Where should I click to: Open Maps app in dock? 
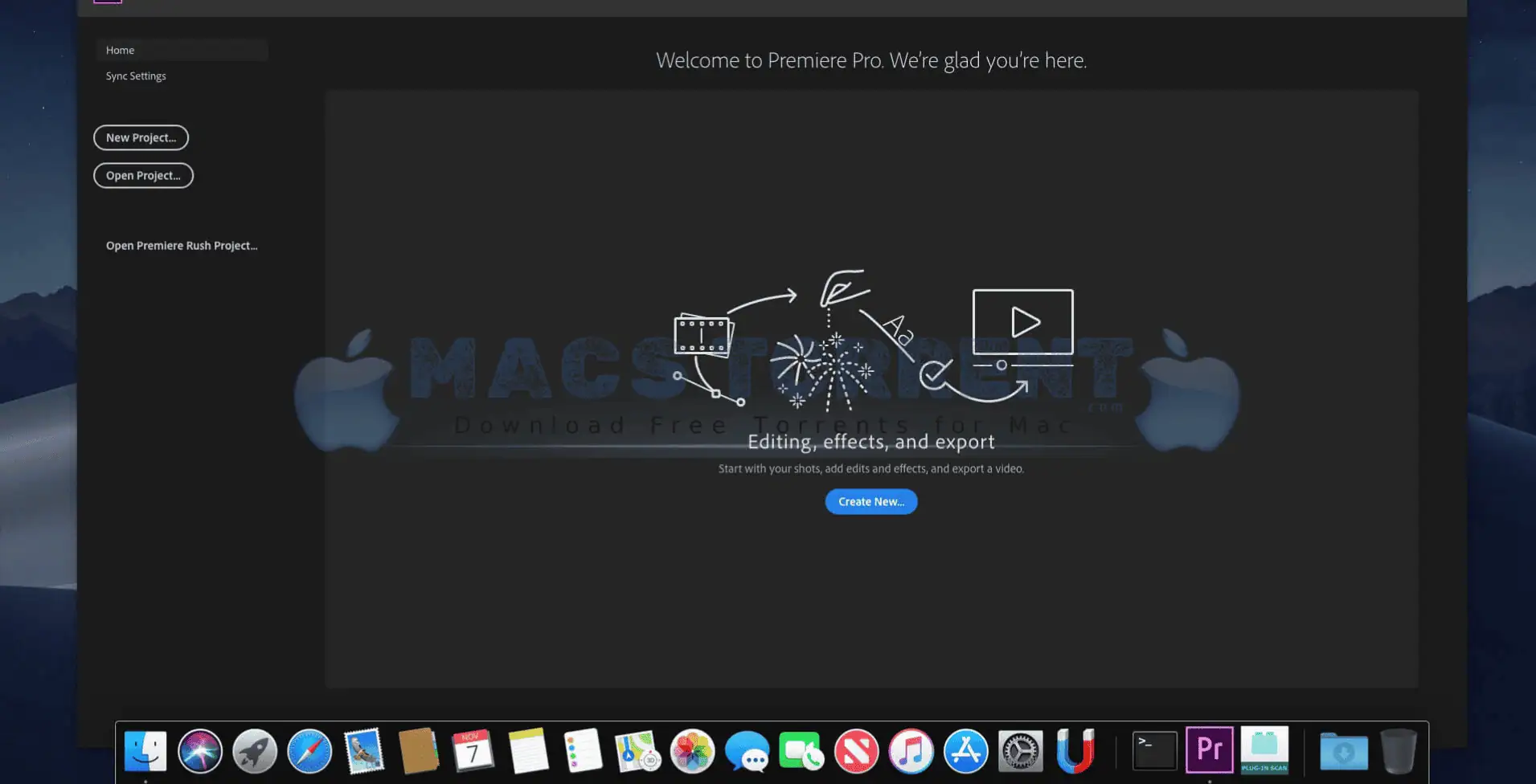[x=637, y=751]
